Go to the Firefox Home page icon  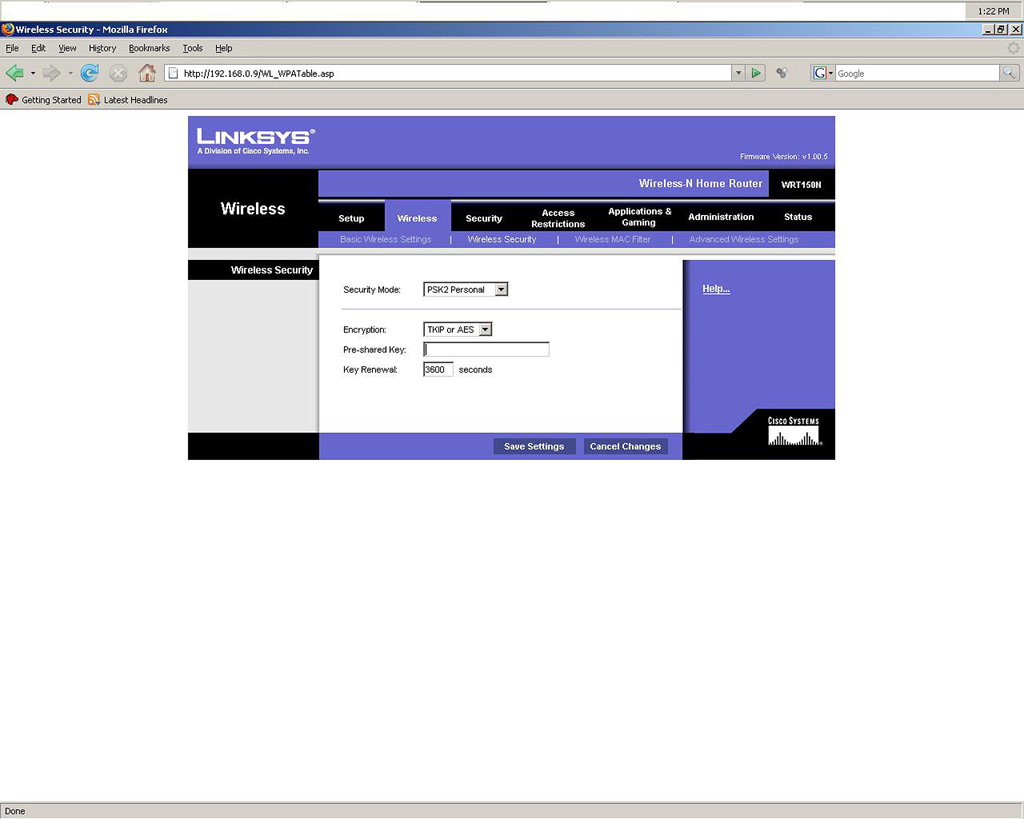click(147, 73)
